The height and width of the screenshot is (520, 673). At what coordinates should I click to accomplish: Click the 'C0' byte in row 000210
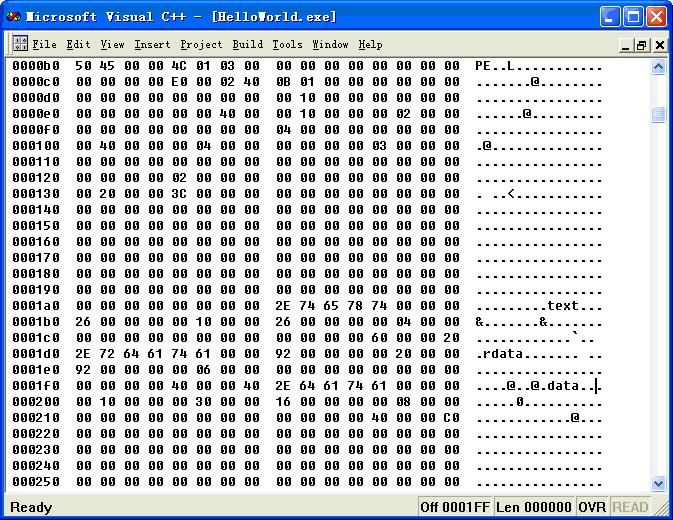coord(452,418)
